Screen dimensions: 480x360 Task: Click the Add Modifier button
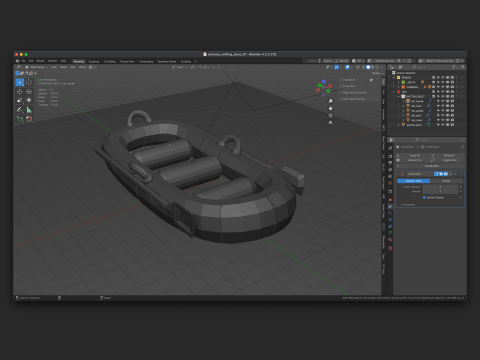pos(430,166)
